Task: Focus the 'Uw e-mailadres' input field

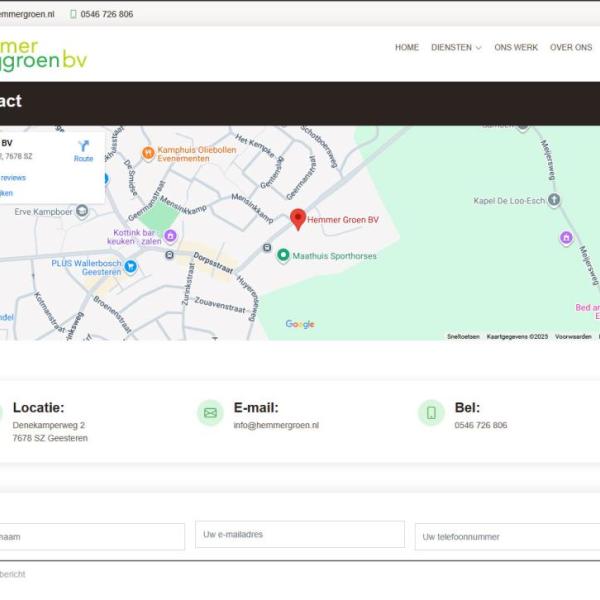Action: (x=299, y=535)
